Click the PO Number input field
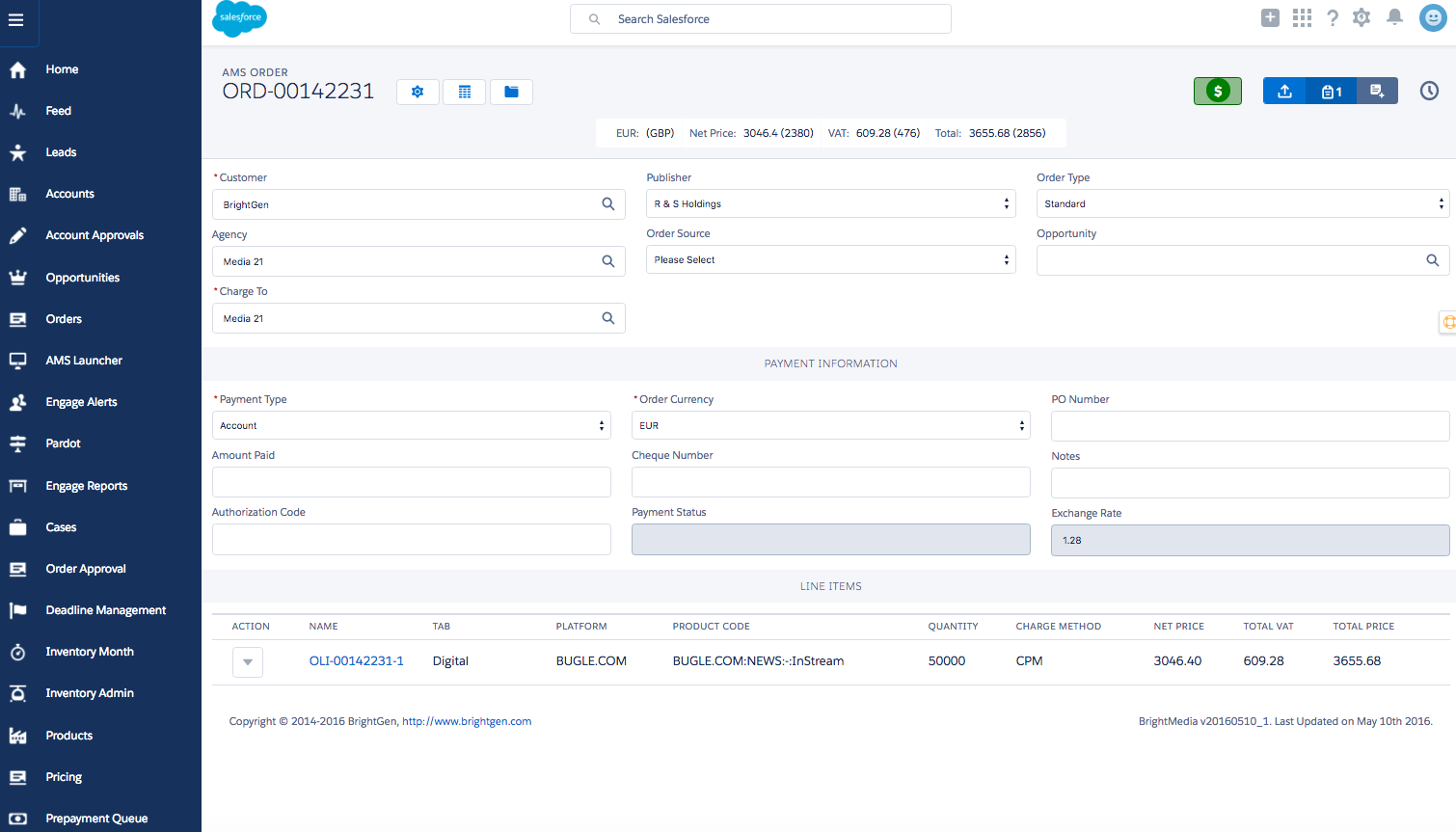 [1251, 426]
